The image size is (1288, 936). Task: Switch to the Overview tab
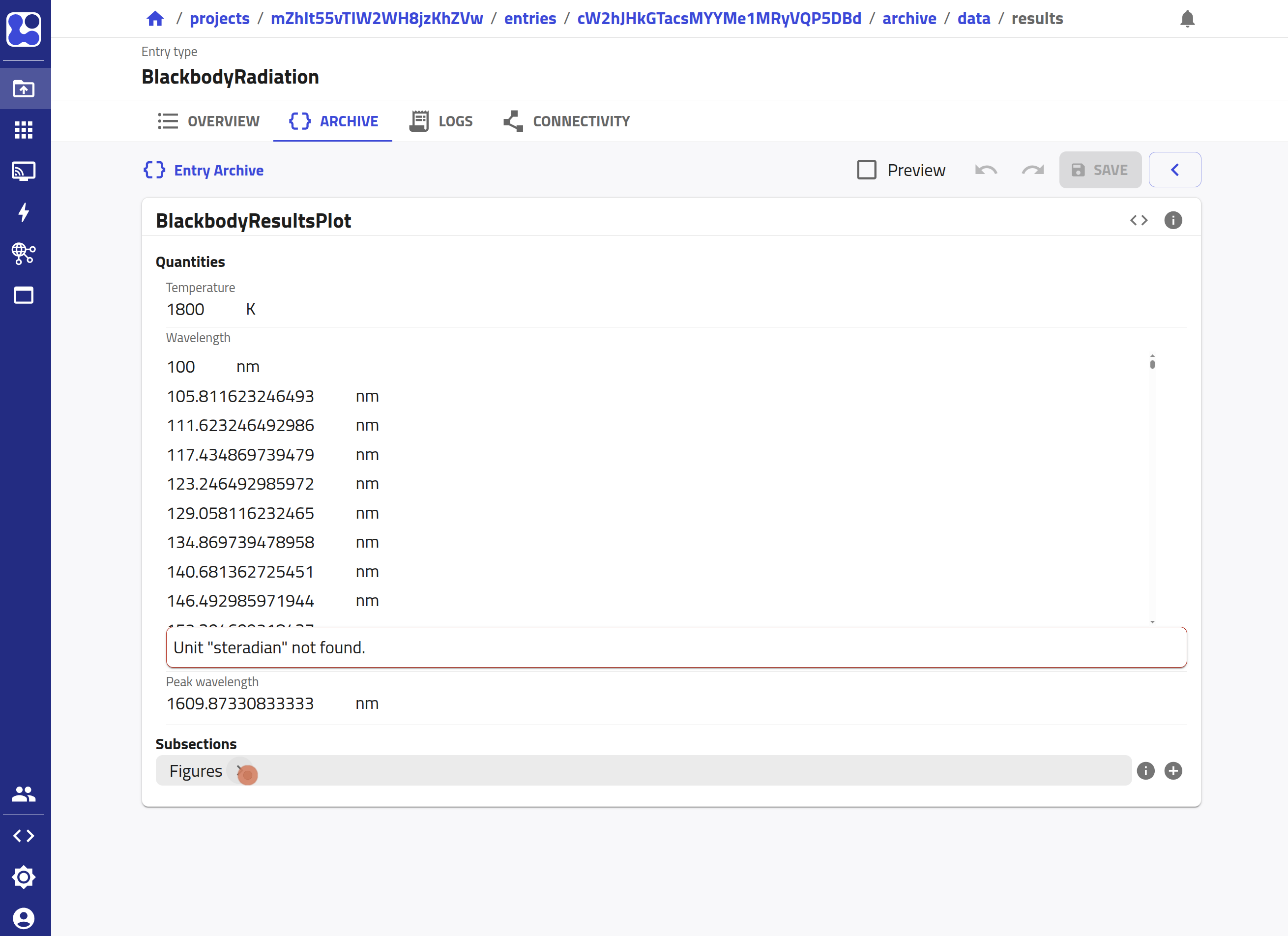pos(208,121)
